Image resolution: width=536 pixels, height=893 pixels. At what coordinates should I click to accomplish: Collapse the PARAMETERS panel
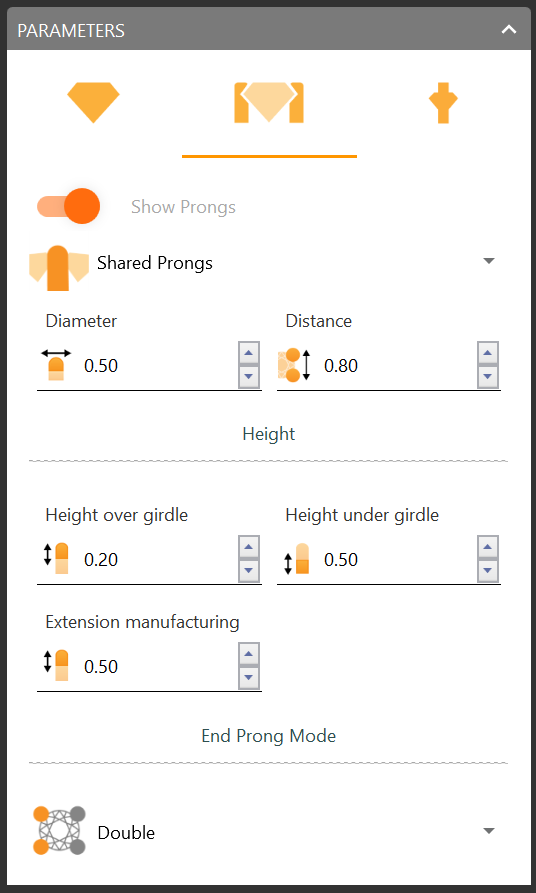(x=509, y=30)
